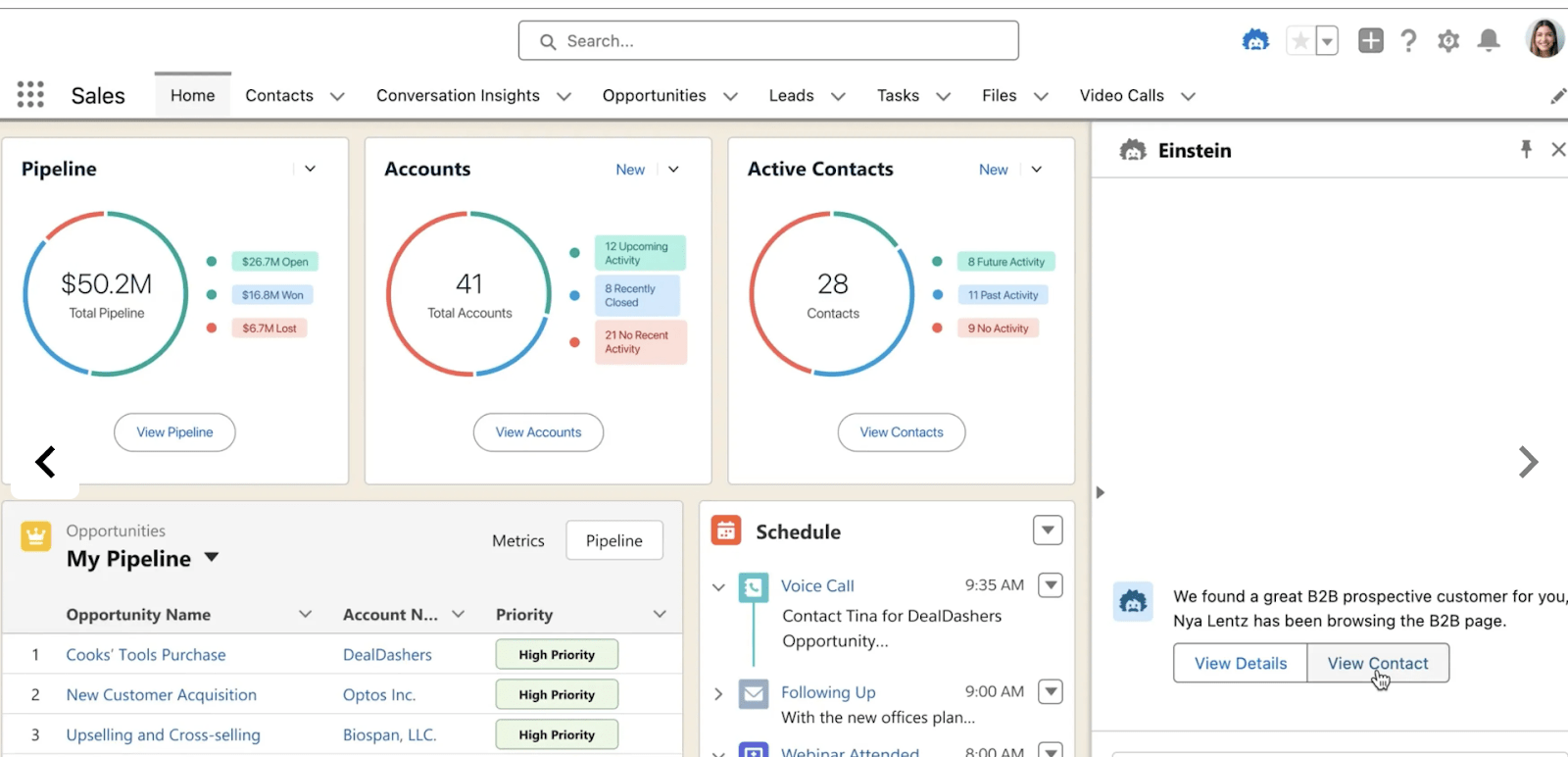Open the Contacts tab
This screenshot has width=1568, height=757.
(x=279, y=95)
